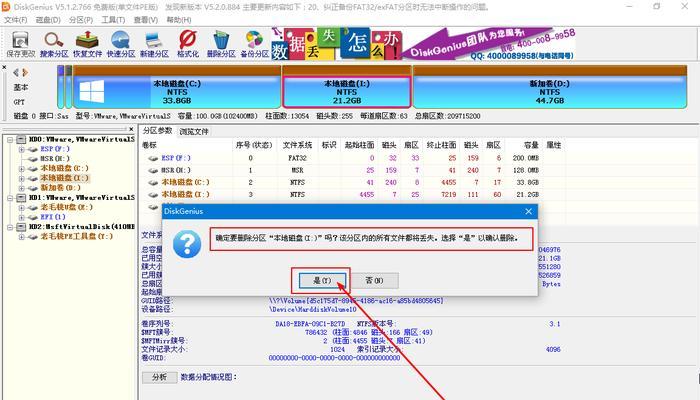This screenshot has width=700, height=400.
Task: Select 老毛桃PE工具盘(Y:) in the tree
Action: [76, 236]
